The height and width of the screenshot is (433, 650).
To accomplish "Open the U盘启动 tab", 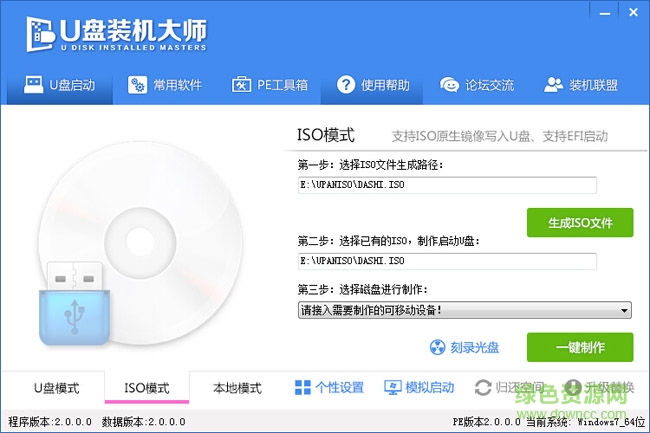I will click(x=59, y=84).
